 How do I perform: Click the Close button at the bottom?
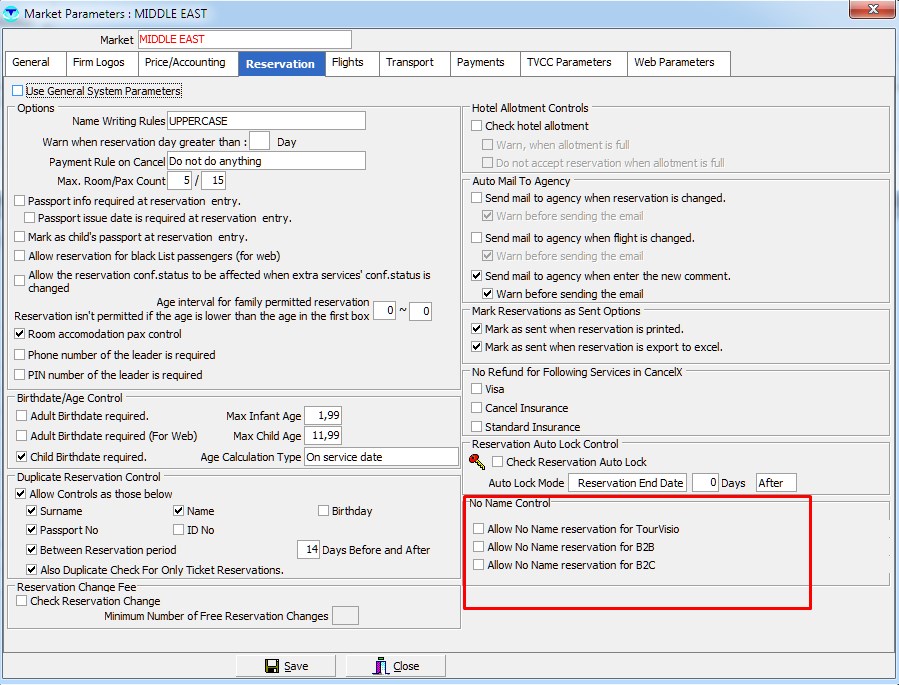[396, 666]
